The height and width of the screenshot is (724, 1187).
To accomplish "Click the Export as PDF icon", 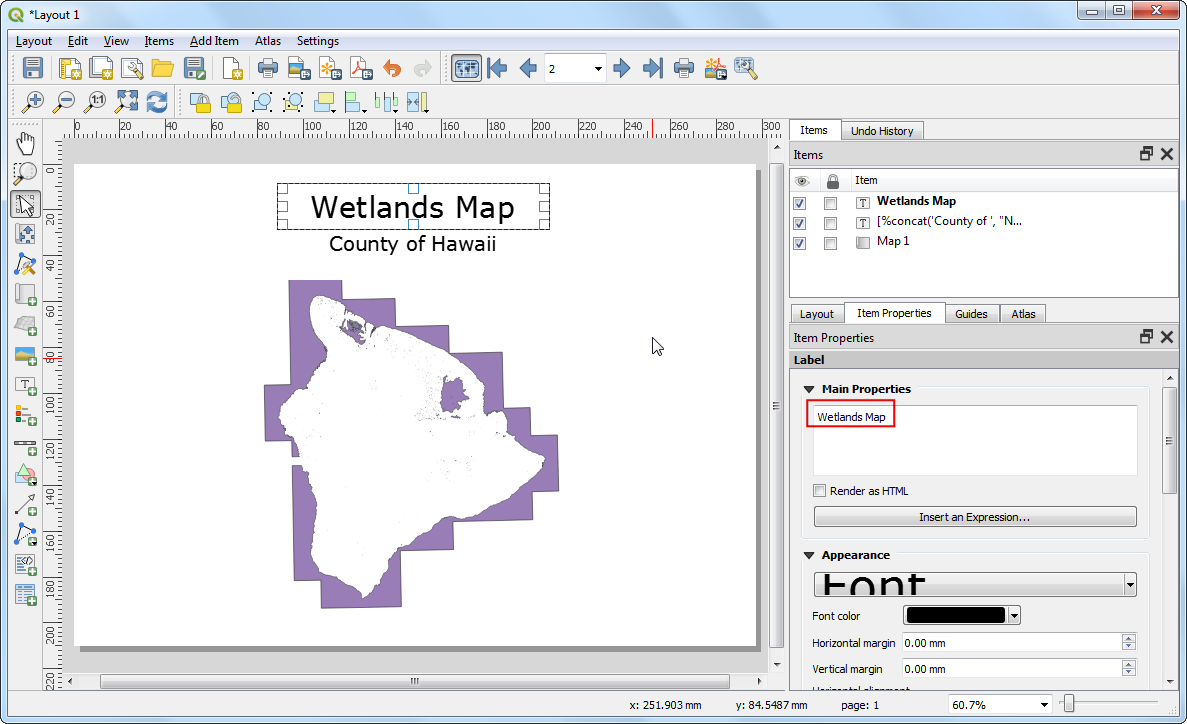I will (x=360, y=68).
